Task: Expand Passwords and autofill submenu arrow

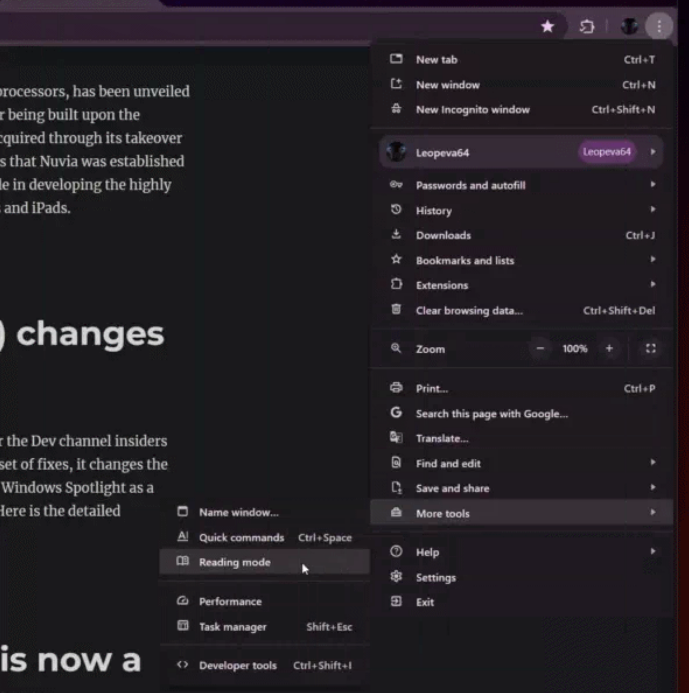Action: (x=653, y=184)
